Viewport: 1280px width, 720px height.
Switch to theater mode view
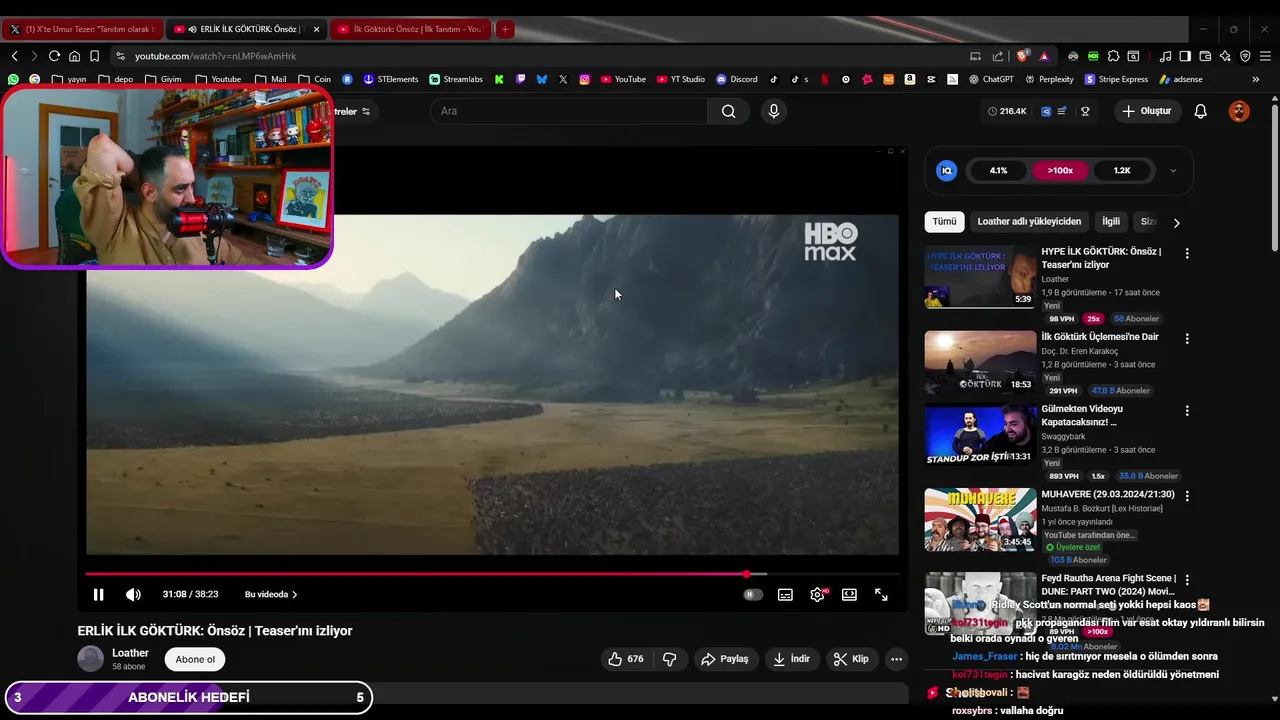[x=849, y=594]
